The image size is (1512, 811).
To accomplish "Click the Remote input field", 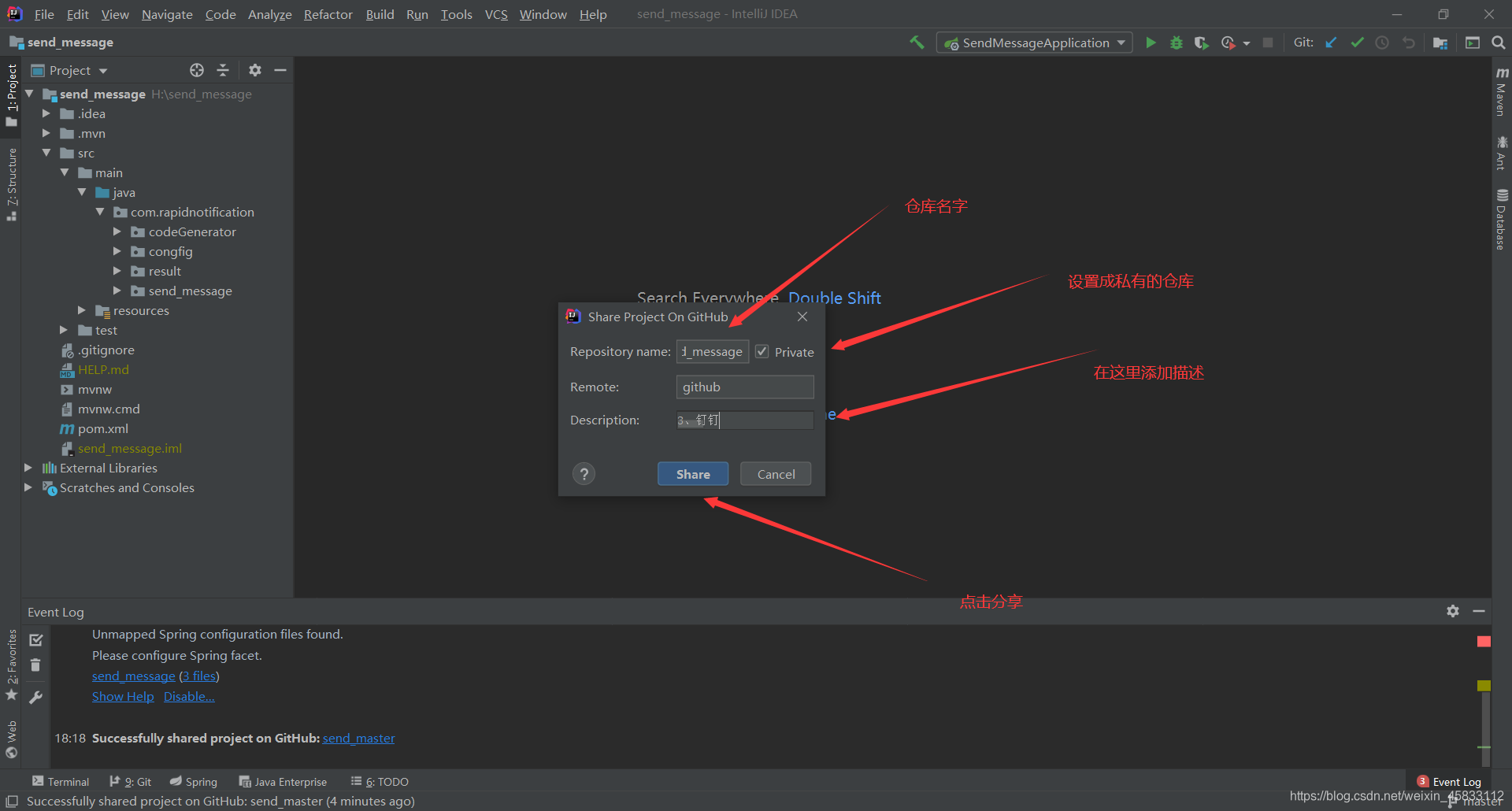I will (744, 387).
